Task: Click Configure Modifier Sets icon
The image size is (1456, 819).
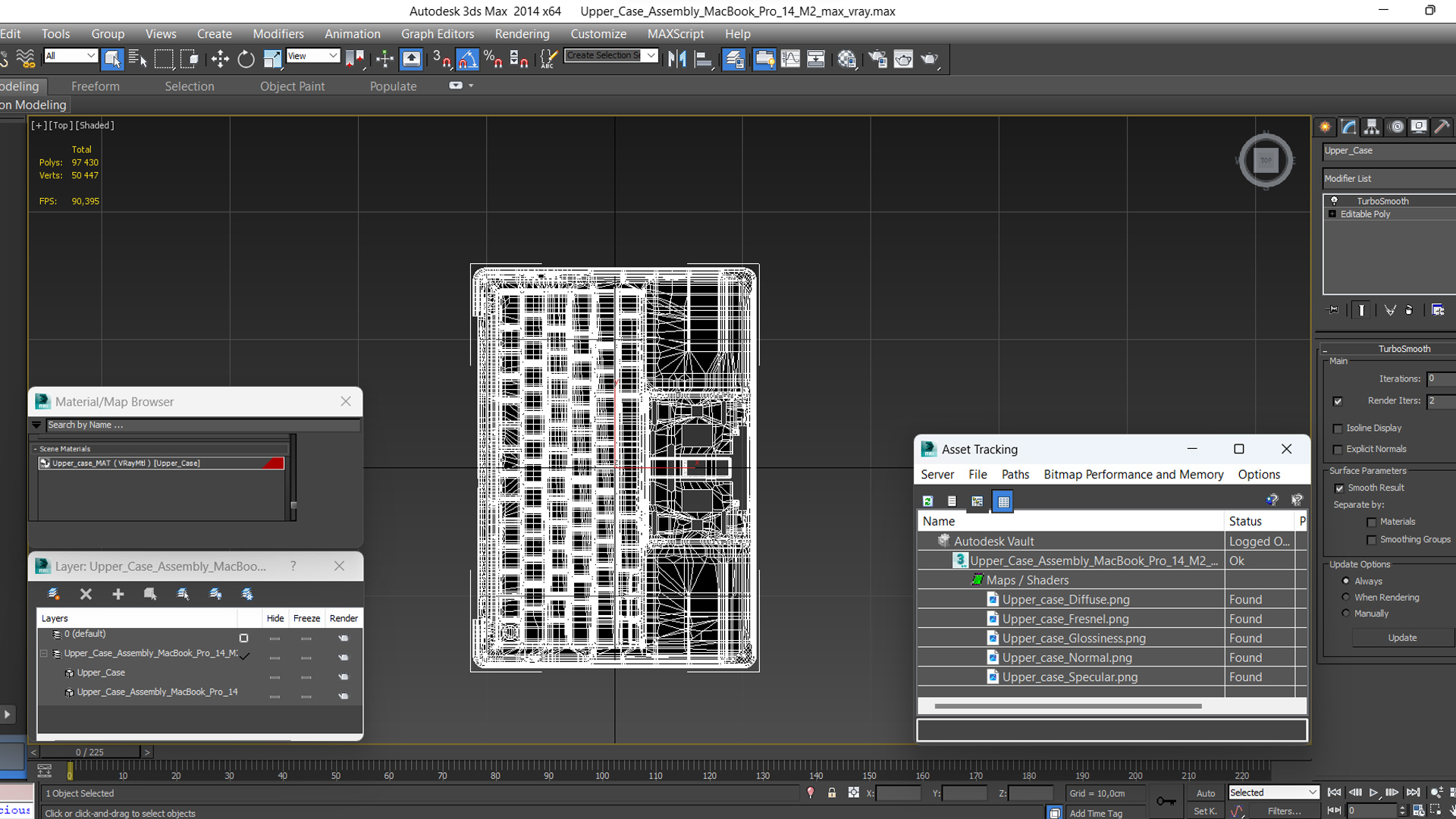Action: pyautogui.click(x=1438, y=309)
